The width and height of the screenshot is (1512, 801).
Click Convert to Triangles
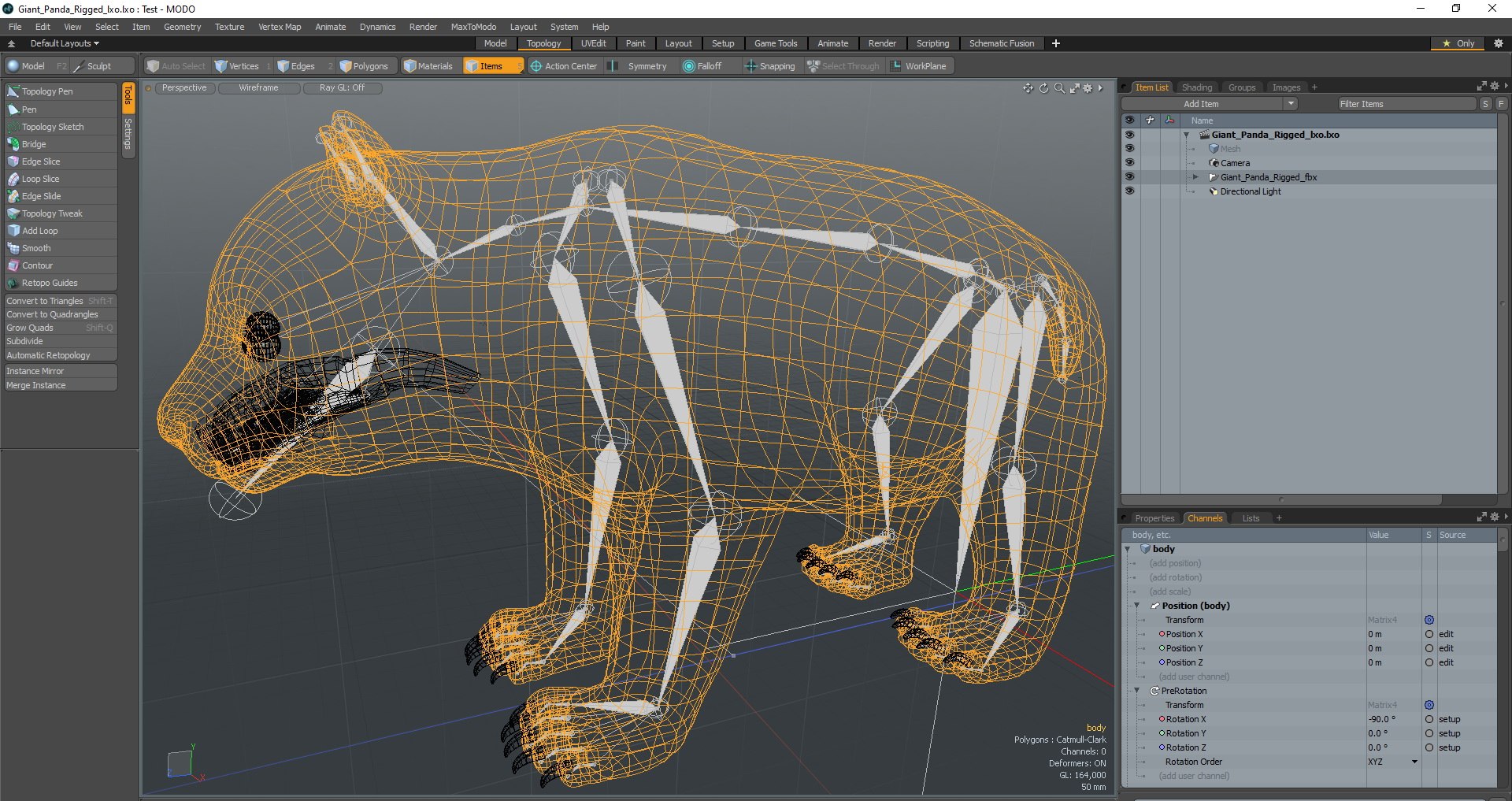click(61, 301)
